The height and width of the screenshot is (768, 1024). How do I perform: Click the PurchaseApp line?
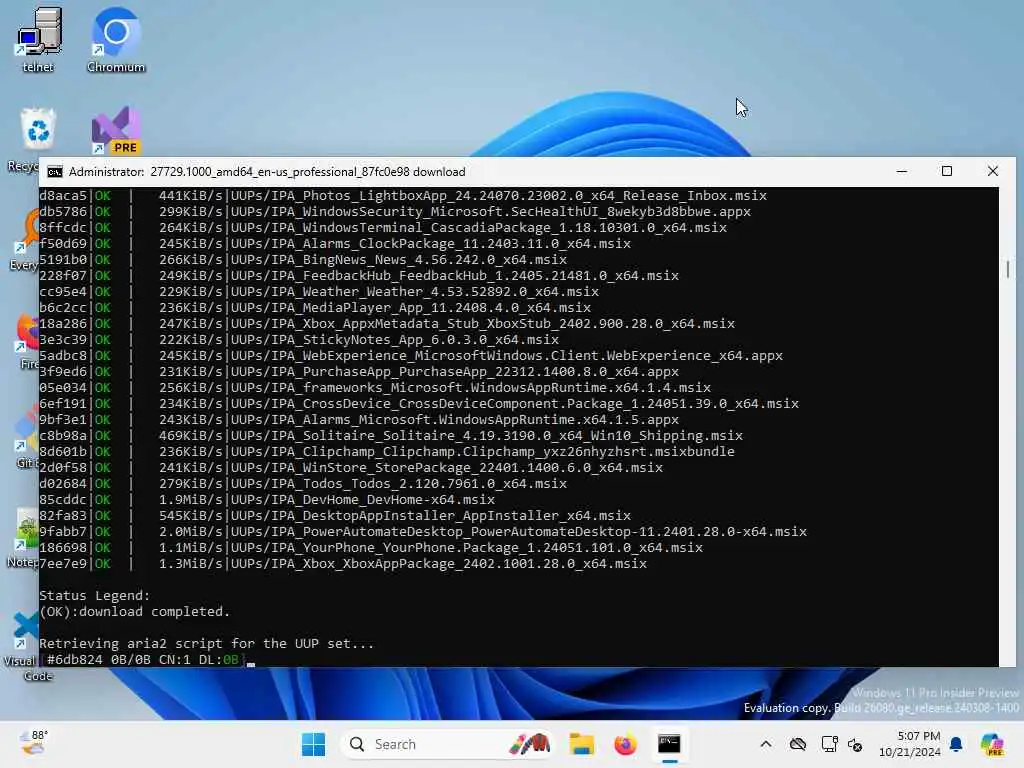click(359, 372)
